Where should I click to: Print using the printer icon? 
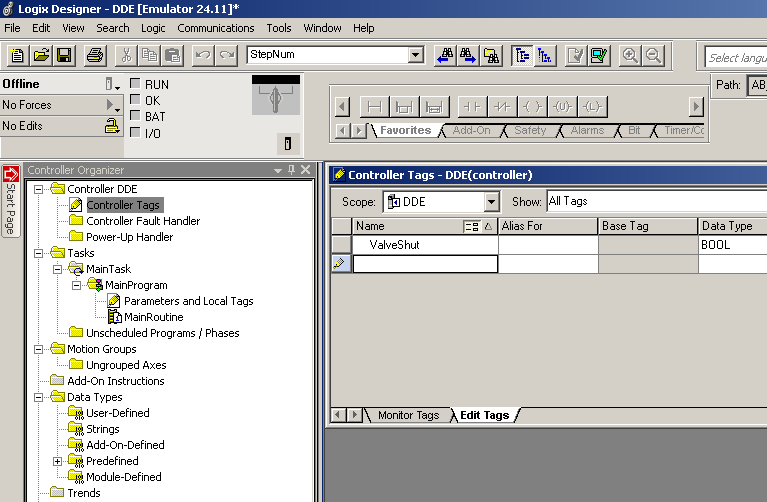point(95,55)
